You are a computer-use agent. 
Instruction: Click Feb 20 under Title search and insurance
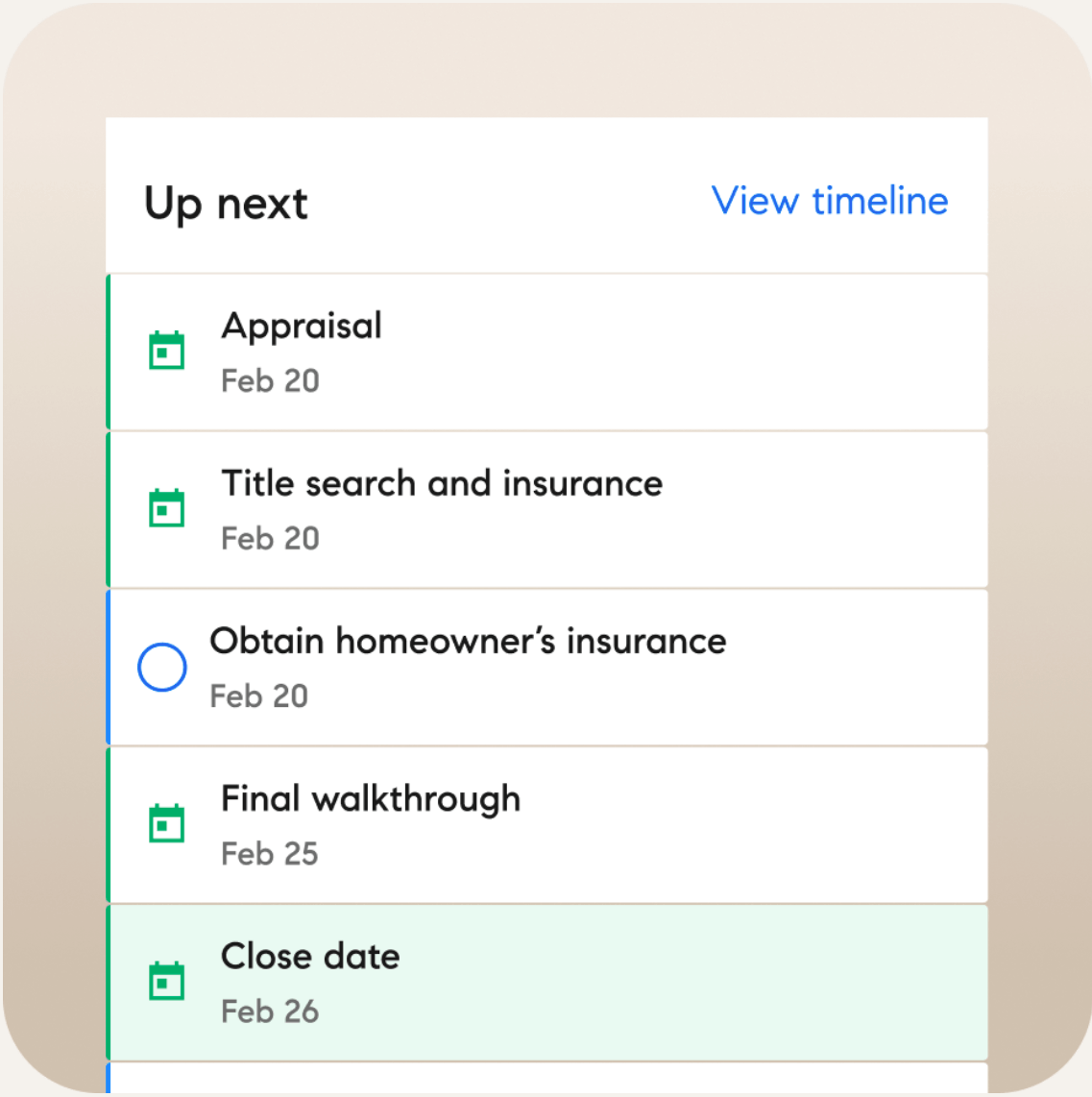tap(270, 539)
